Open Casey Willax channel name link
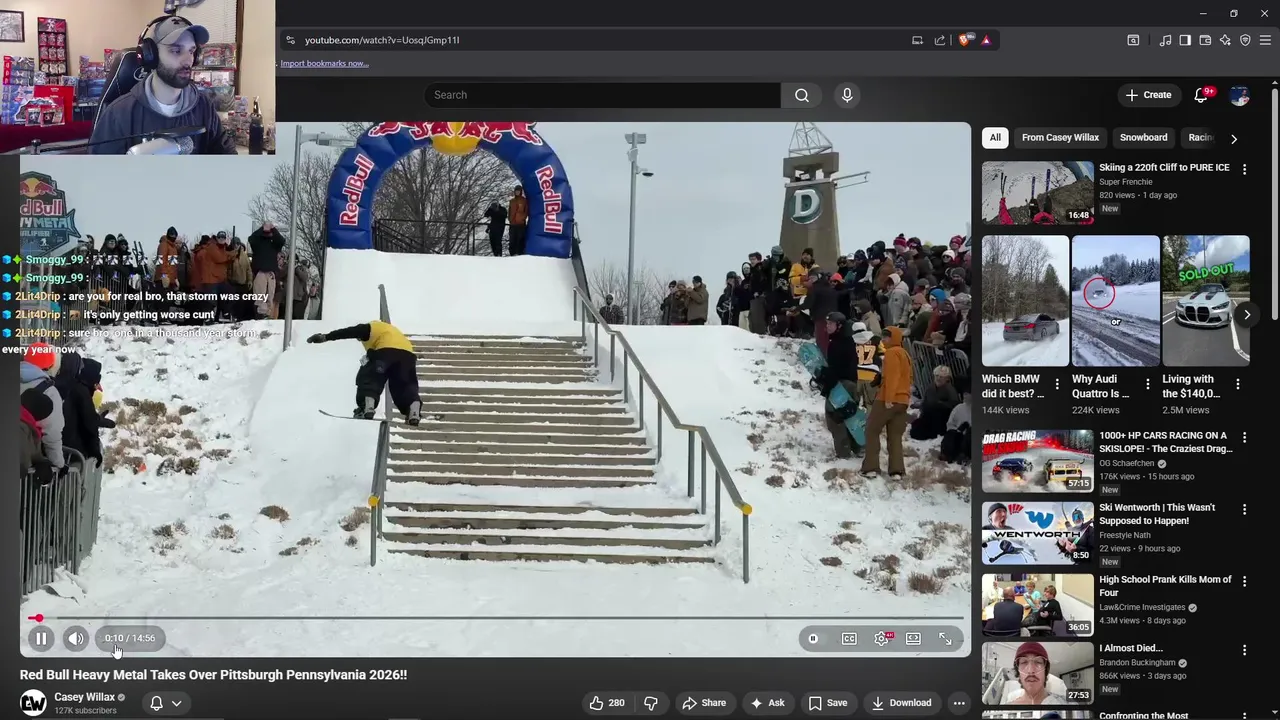Screen dimensions: 1280x720 [84, 697]
